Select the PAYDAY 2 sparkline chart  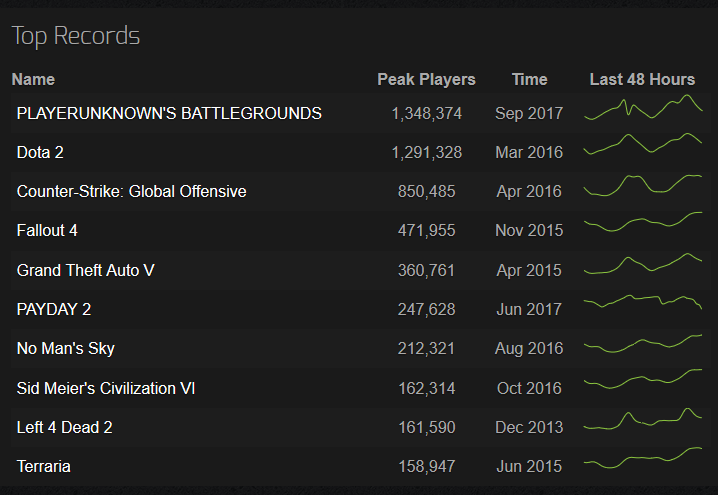[x=643, y=302]
